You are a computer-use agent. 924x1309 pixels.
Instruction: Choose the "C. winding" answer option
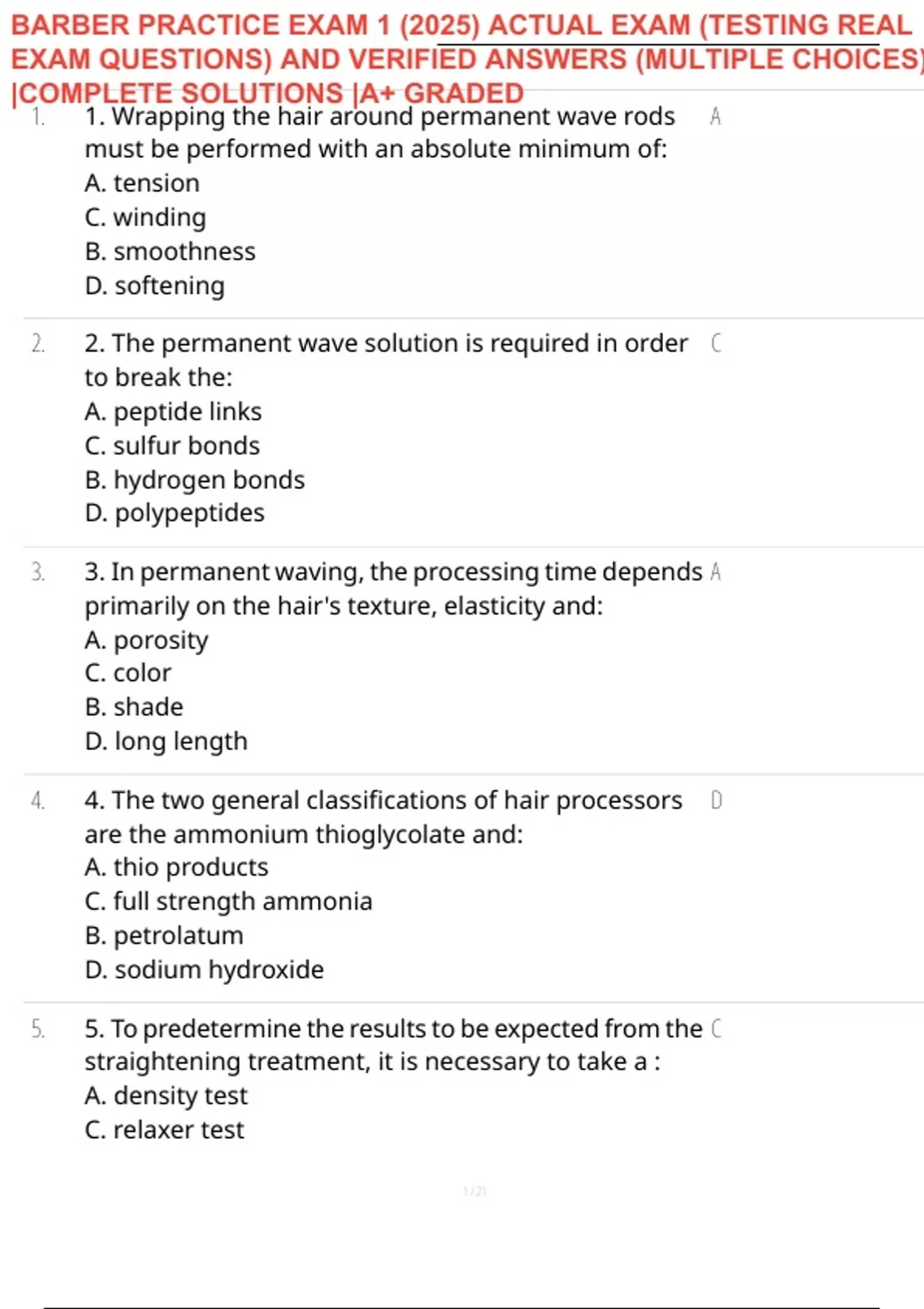click(146, 218)
